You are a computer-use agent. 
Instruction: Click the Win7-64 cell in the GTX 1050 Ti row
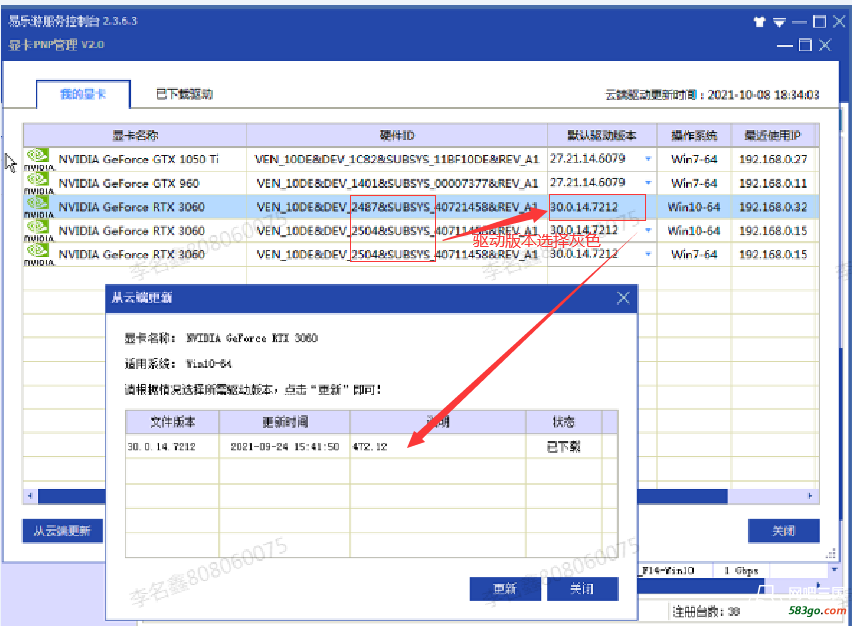point(694,159)
